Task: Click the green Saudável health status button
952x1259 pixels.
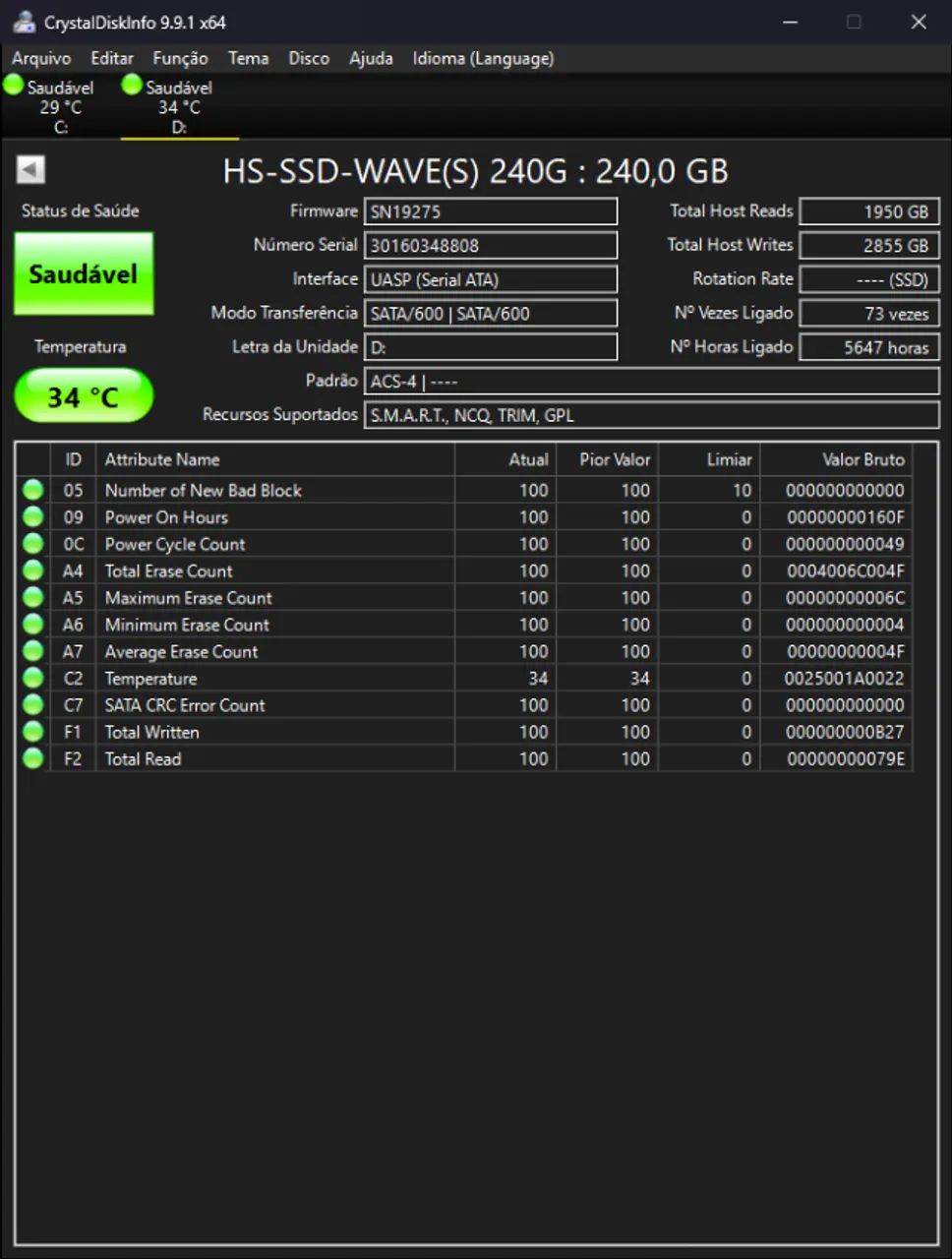Action: click(x=84, y=273)
